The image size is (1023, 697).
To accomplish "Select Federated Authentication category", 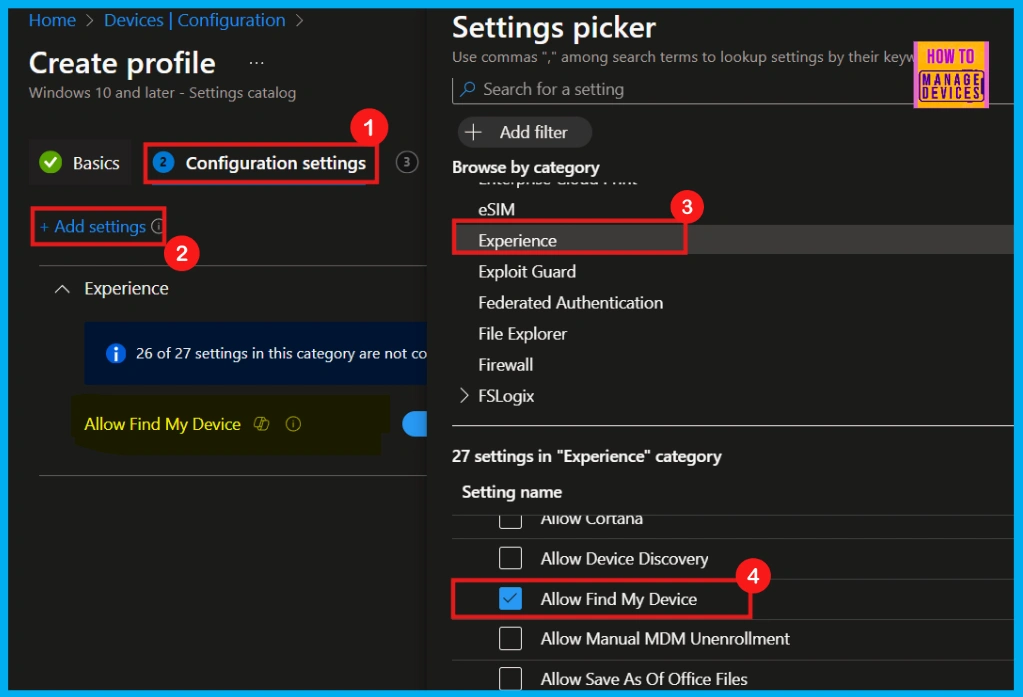I will coord(570,303).
